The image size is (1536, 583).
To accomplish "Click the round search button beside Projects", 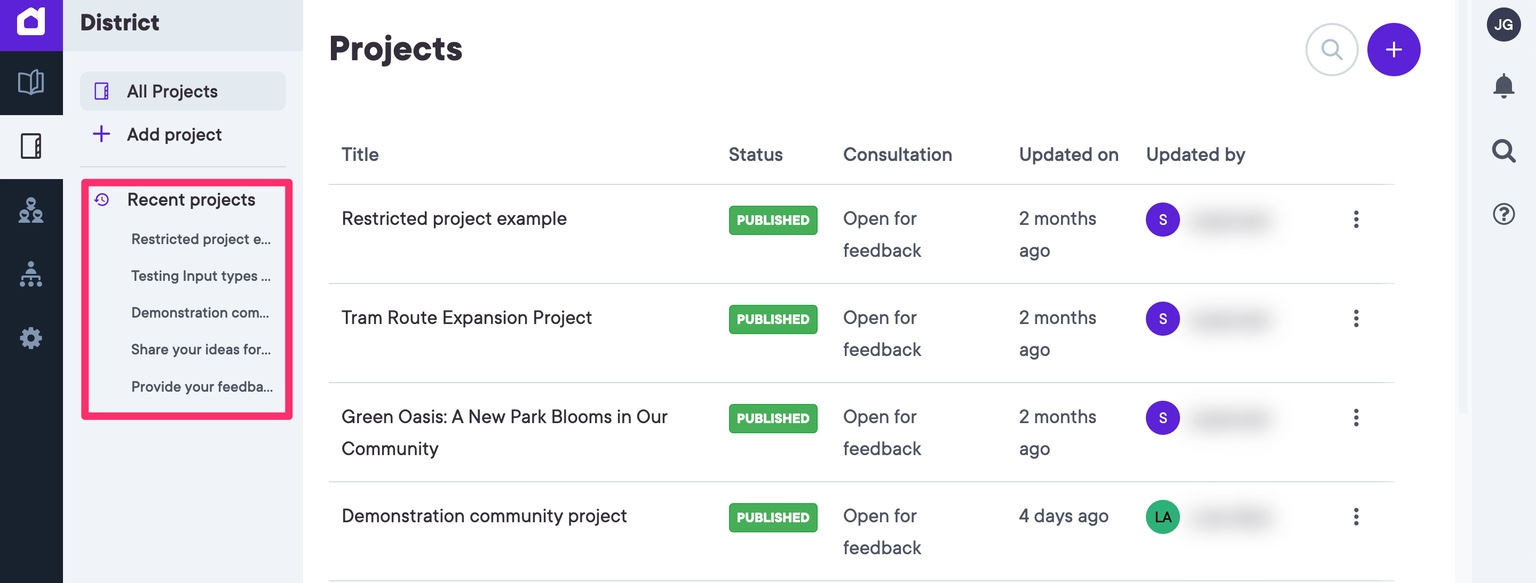I will coord(1331,50).
